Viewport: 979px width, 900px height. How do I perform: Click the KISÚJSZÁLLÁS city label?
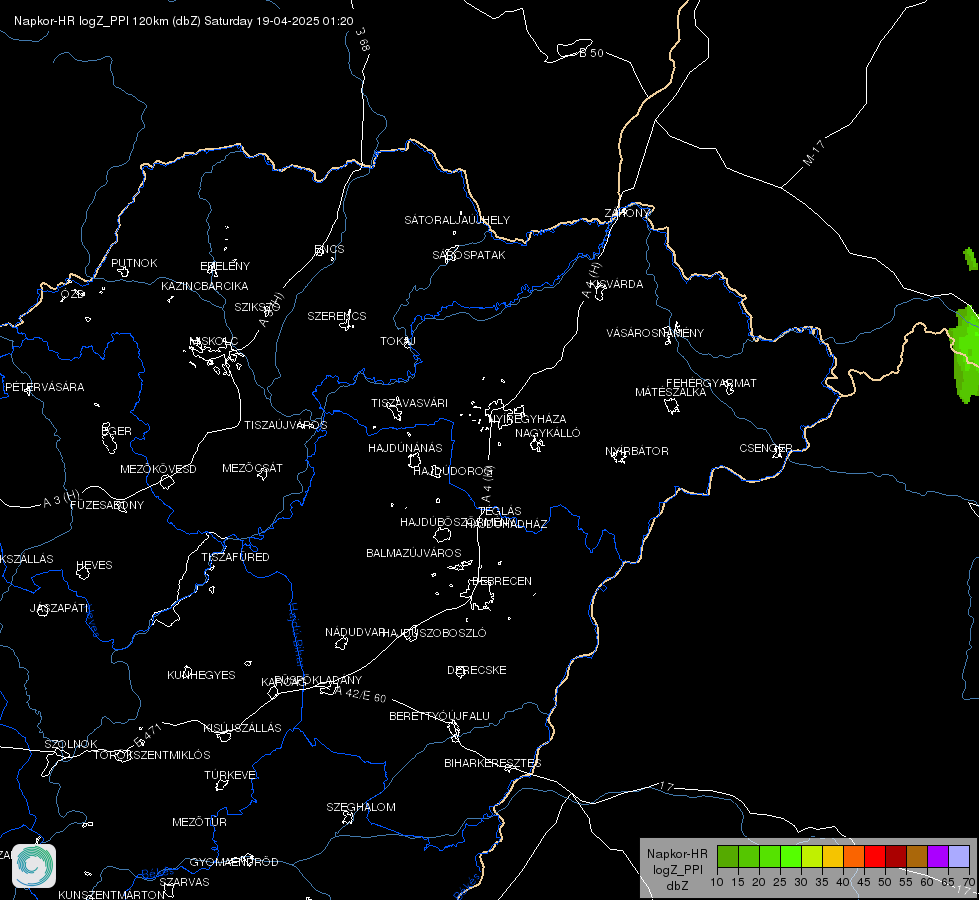coord(242,728)
